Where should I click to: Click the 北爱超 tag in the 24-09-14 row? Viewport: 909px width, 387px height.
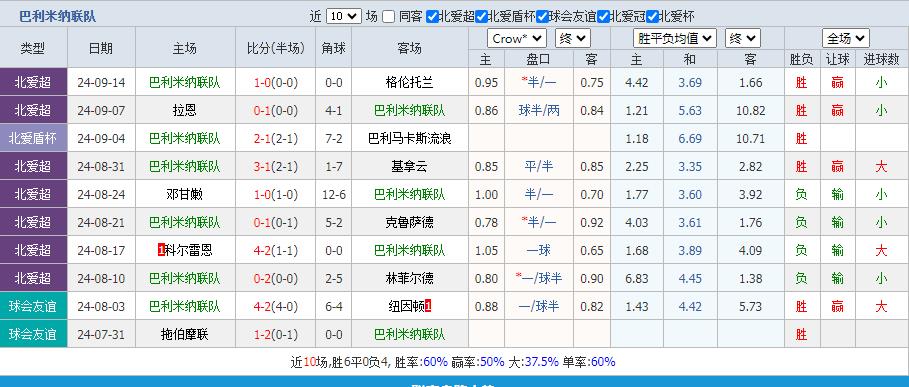[x=33, y=82]
